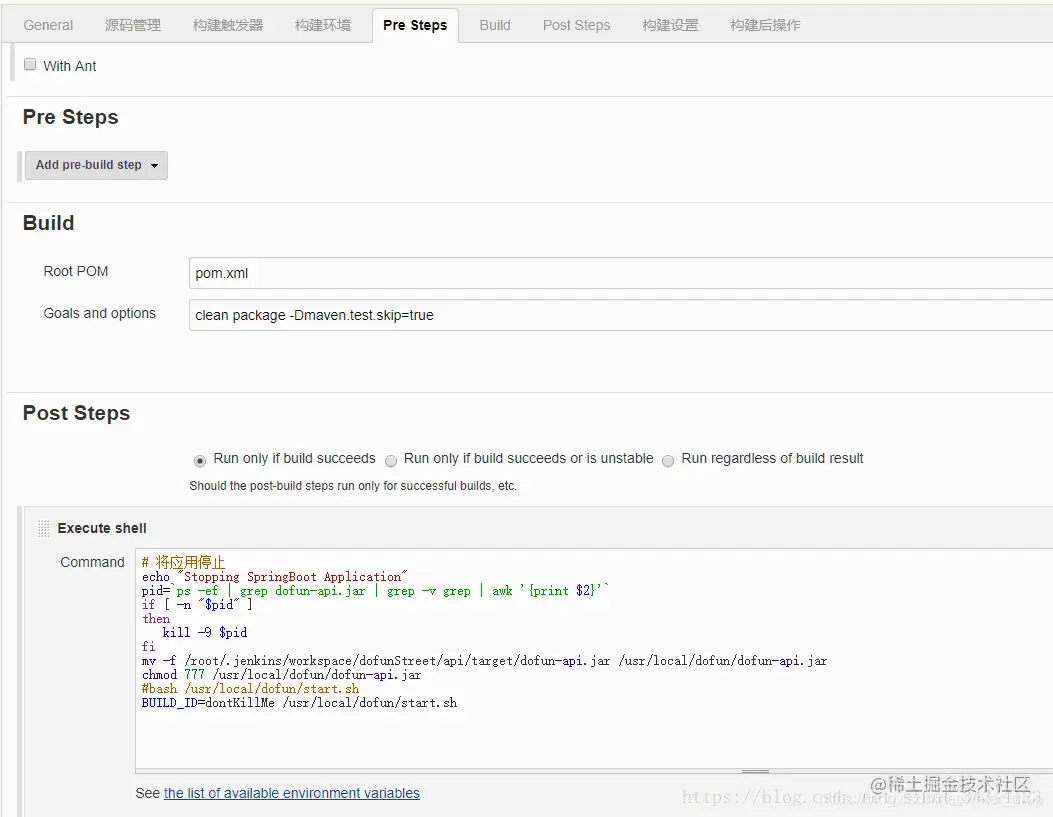The width and height of the screenshot is (1053, 817).
Task: Open the list of available environment variables link
Action: [291, 793]
